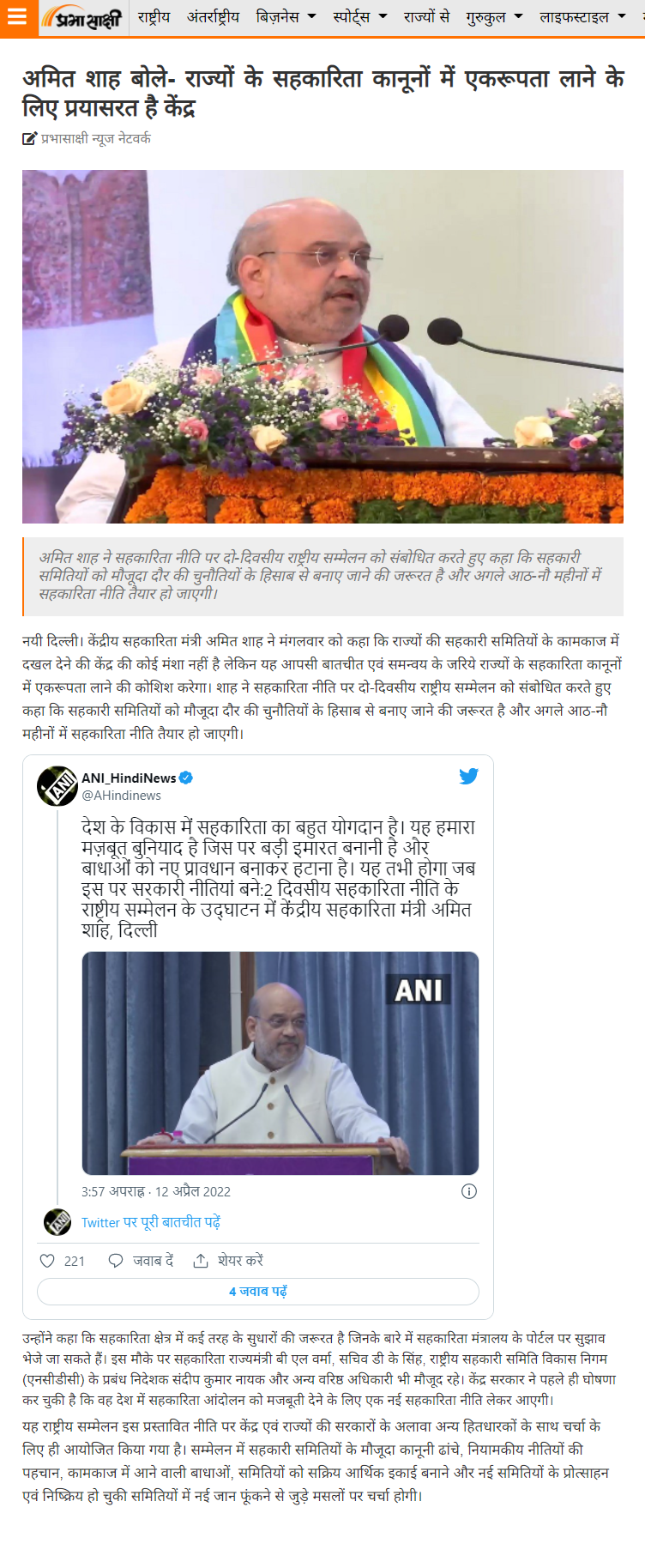Click the embedded ANI tweet video thumbnail

[280, 1063]
